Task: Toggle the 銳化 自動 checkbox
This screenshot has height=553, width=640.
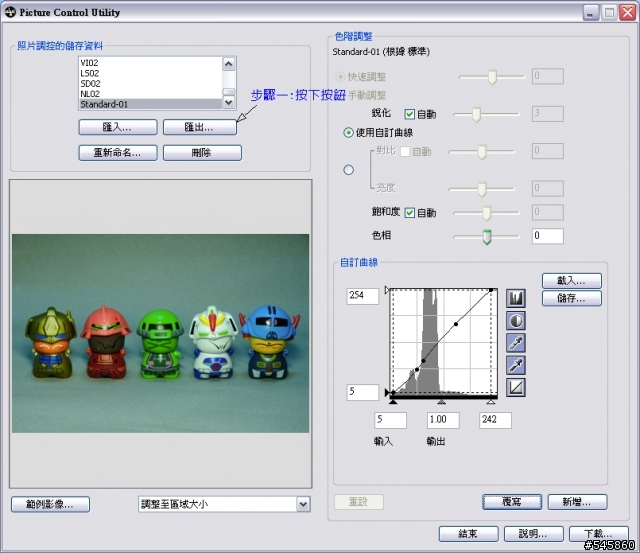Action: [x=409, y=114]
